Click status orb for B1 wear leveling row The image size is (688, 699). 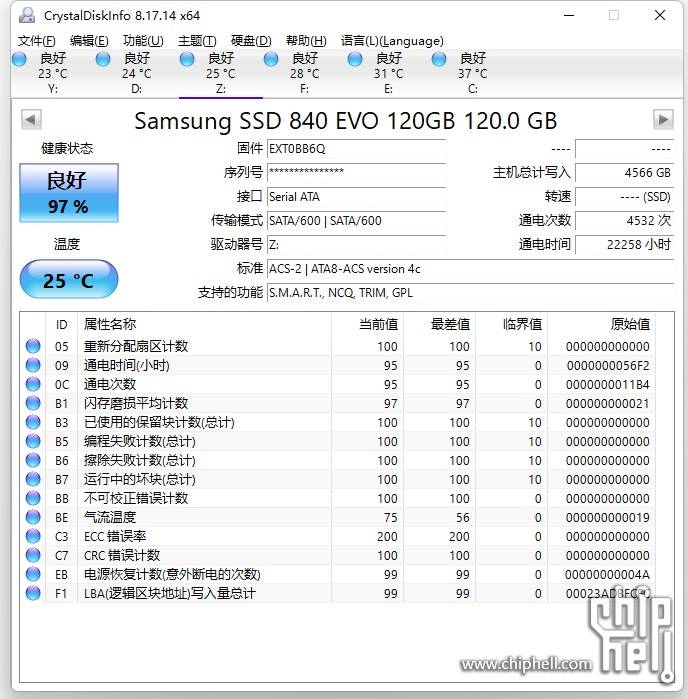(33, 403)
